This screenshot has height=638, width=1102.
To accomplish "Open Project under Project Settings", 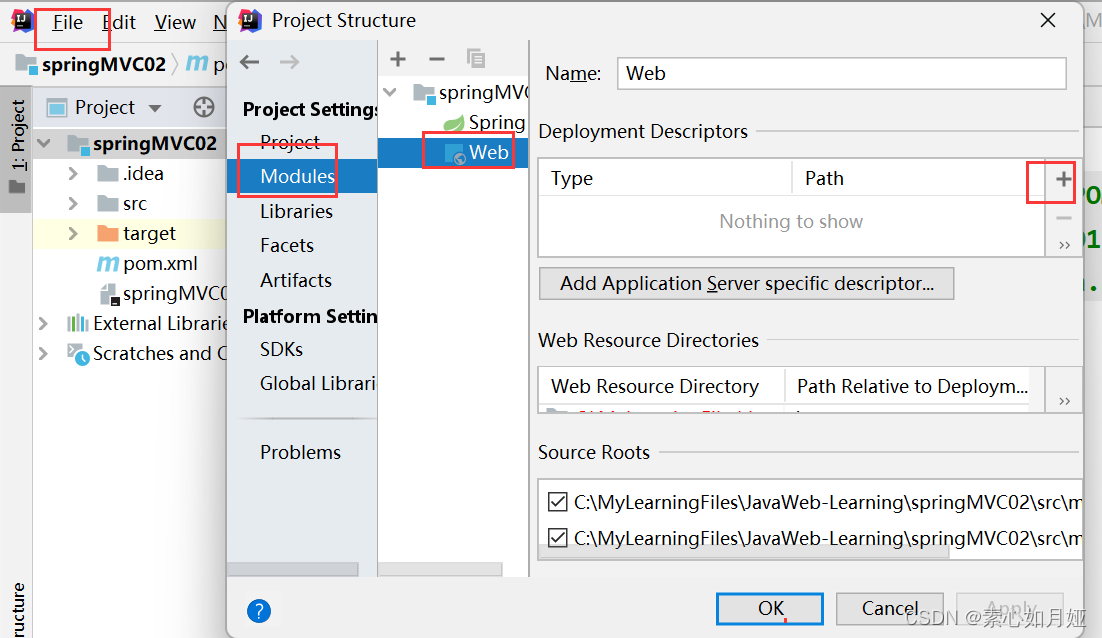I will coord(290,143).
